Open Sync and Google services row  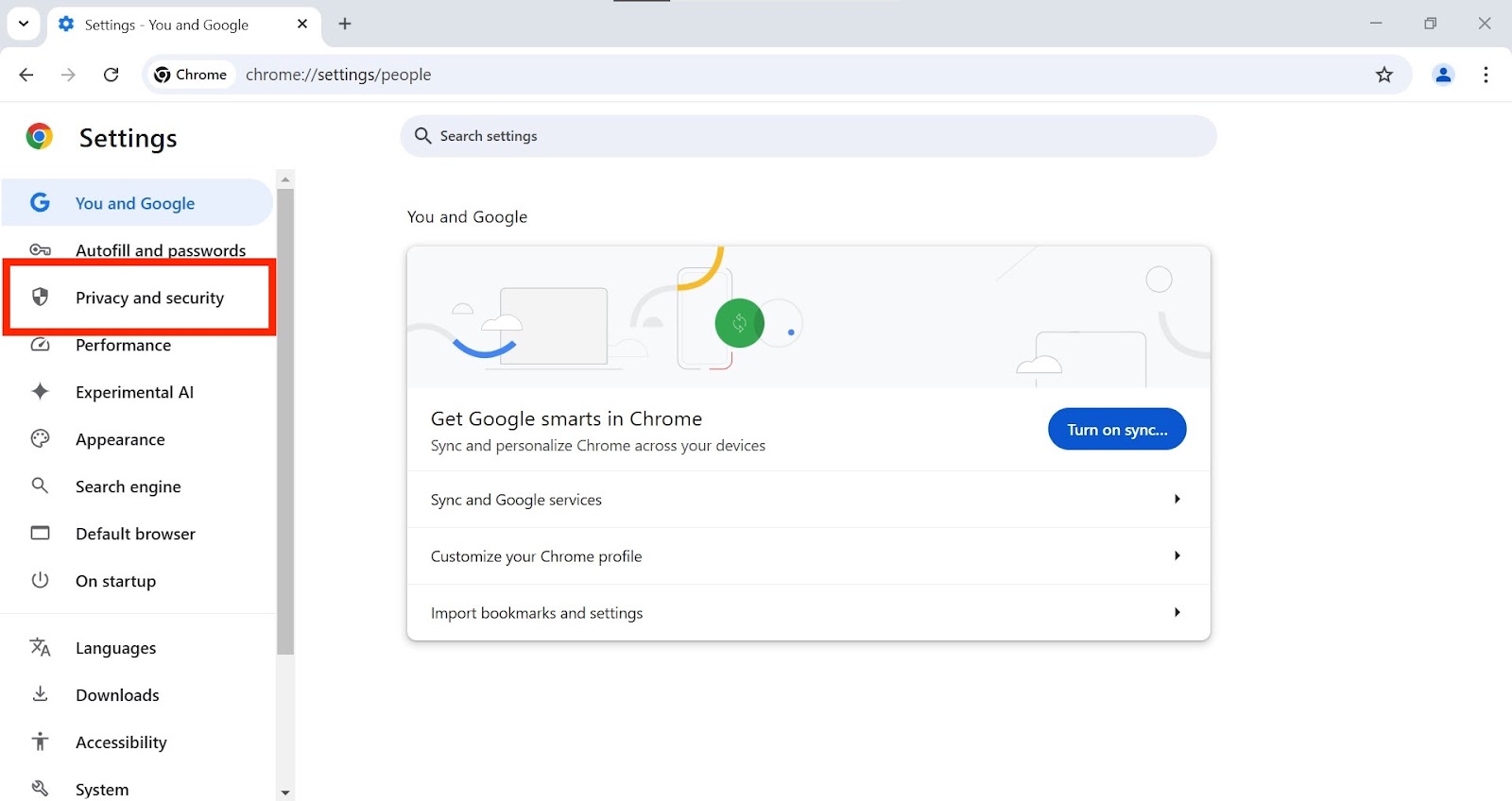808,499
